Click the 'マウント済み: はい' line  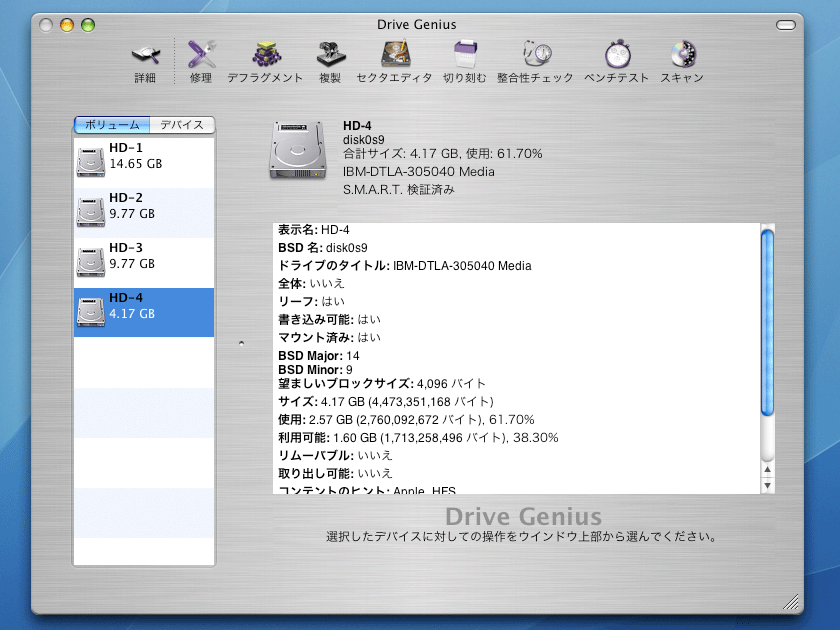tap(329, 338)
